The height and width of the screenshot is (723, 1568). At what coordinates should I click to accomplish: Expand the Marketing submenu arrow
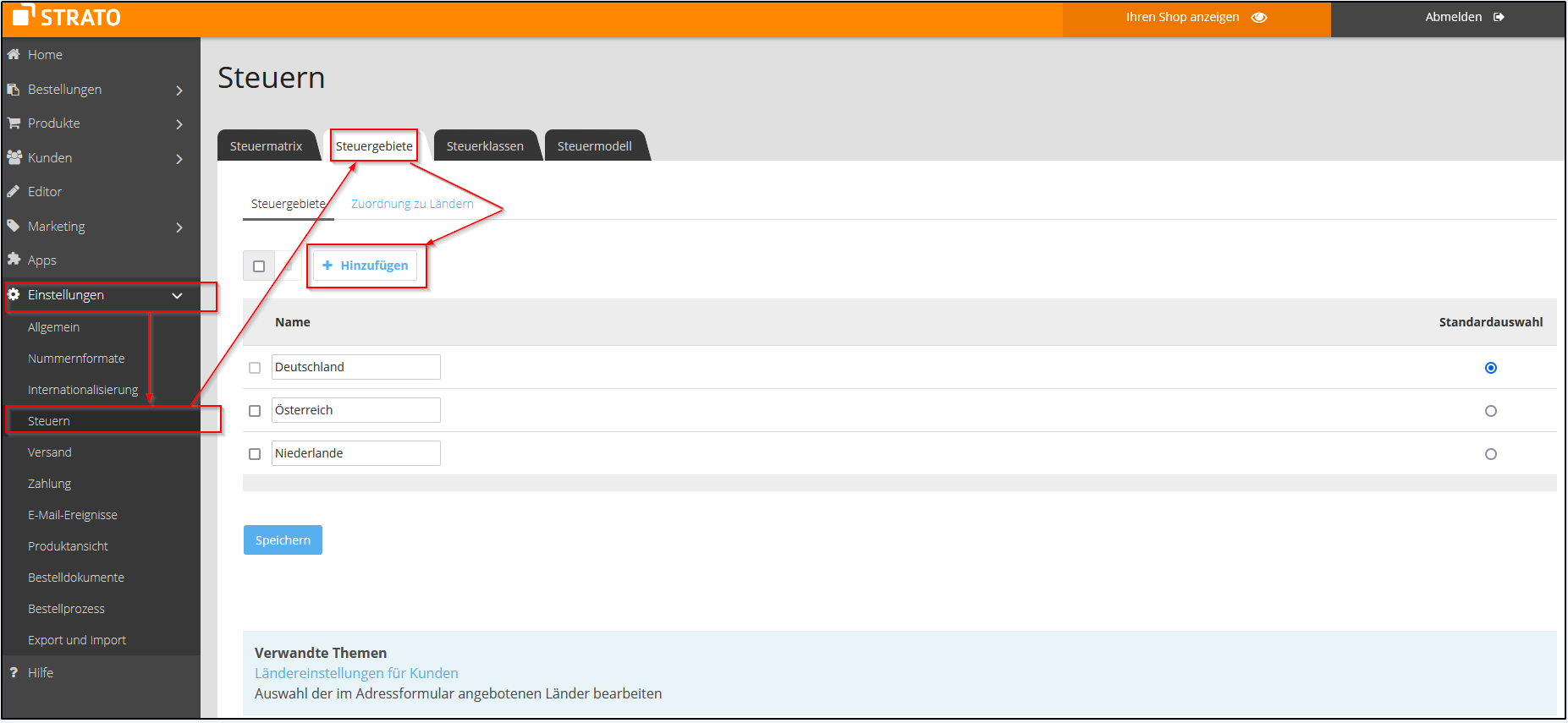[179, 227]
